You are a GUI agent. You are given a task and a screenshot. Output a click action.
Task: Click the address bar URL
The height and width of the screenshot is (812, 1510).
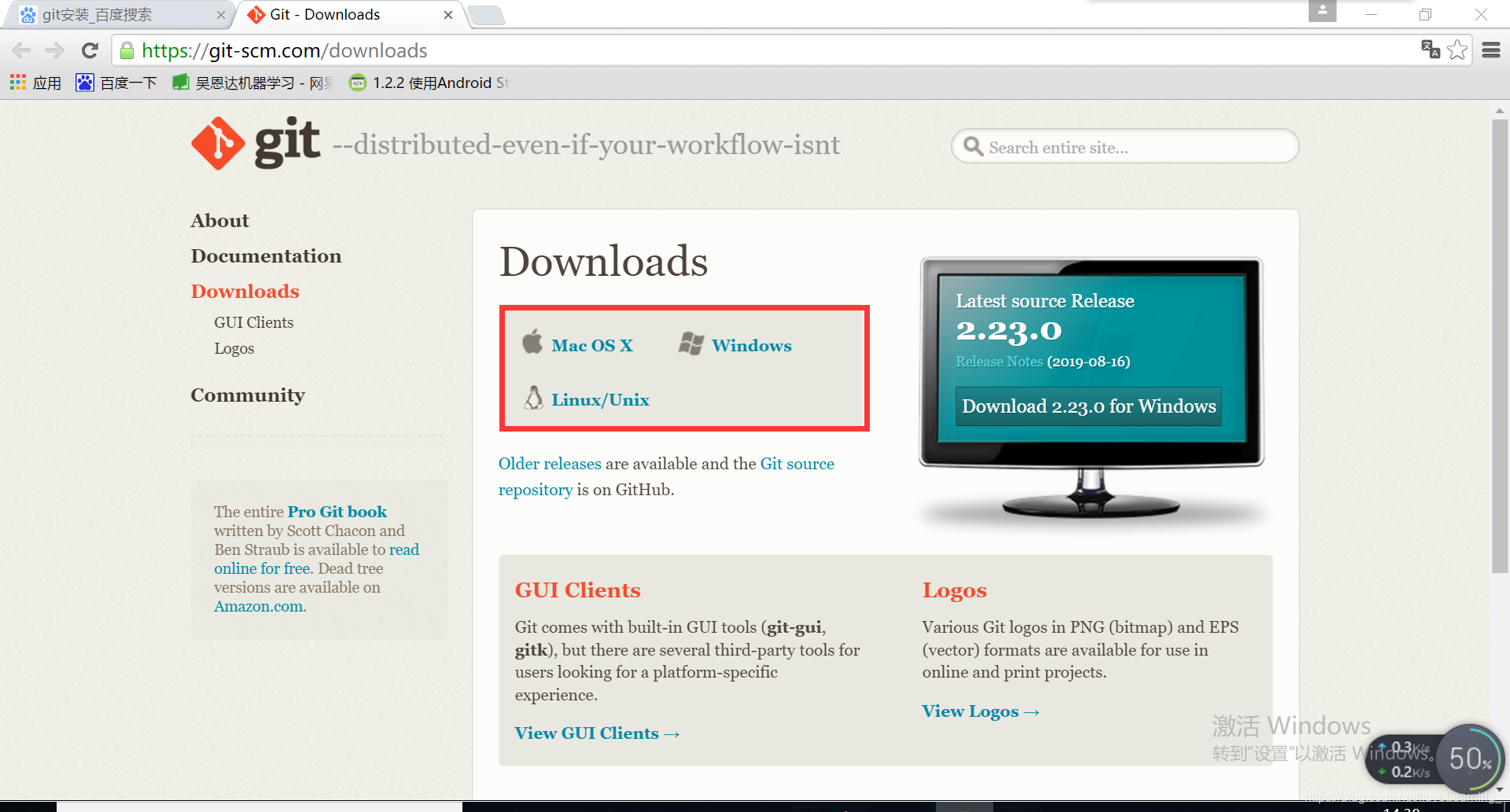coord(284,51)
